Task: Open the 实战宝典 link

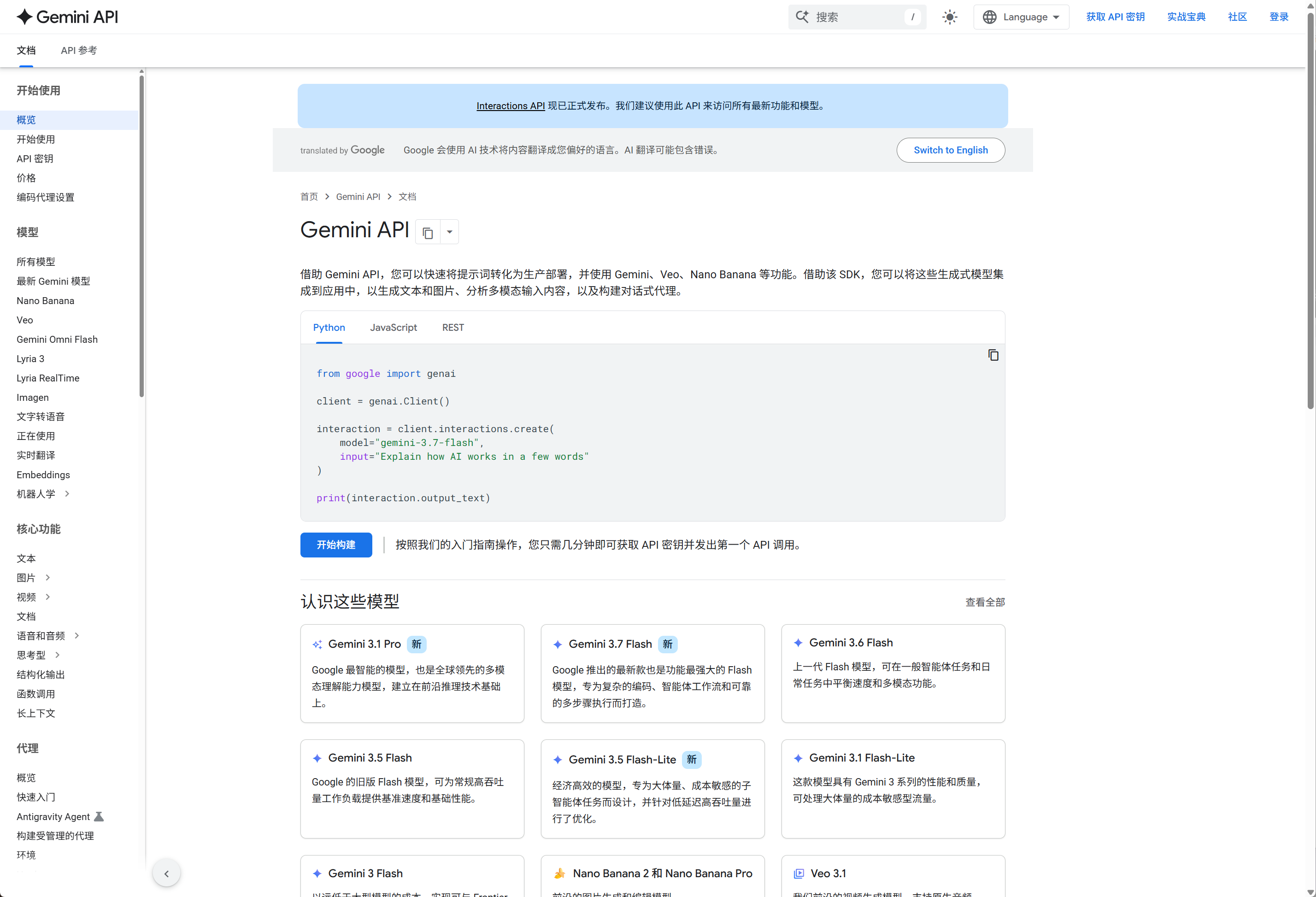Action: pyautogui.click(x=1187, y=17)
